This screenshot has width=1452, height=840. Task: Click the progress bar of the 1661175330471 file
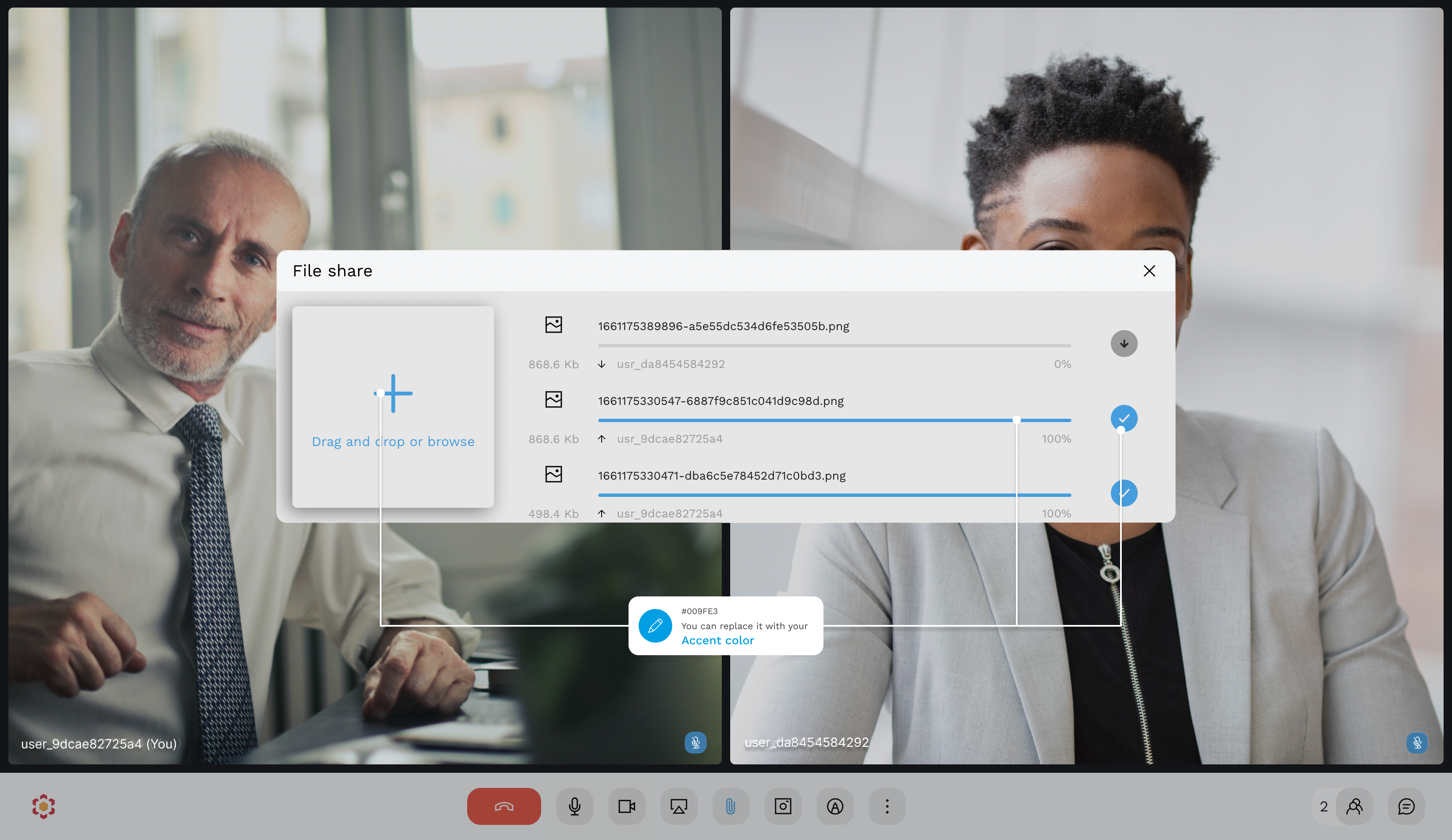(834, 495)
